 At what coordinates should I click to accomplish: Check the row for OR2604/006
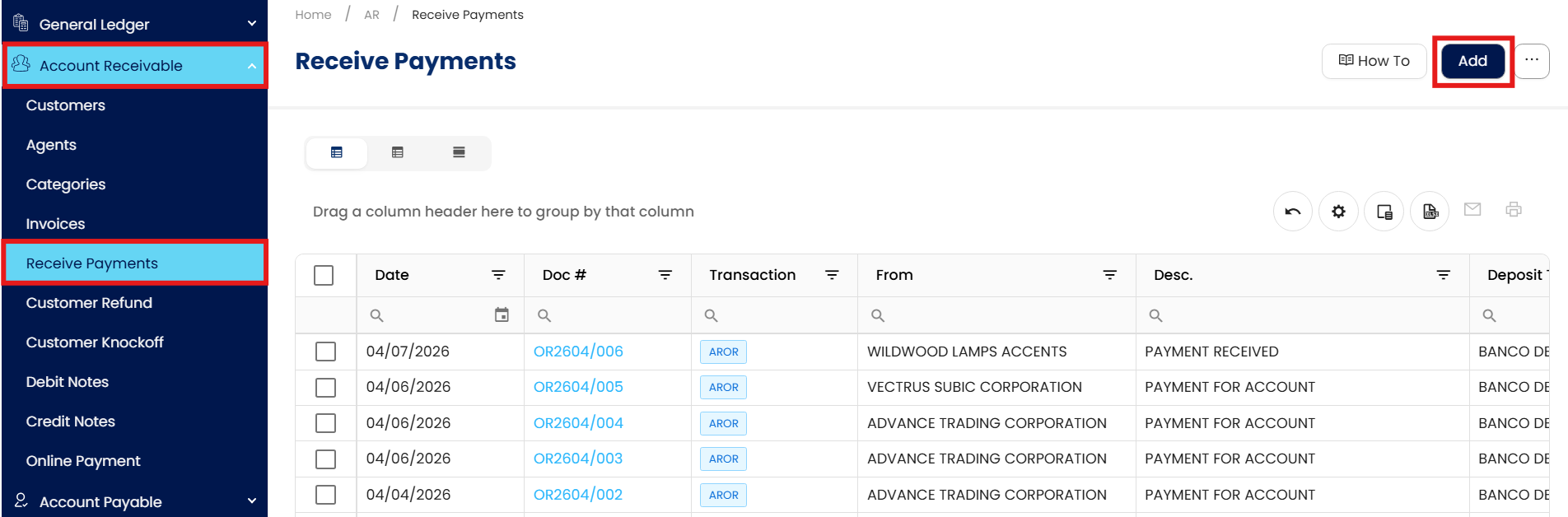pos(325,352)
